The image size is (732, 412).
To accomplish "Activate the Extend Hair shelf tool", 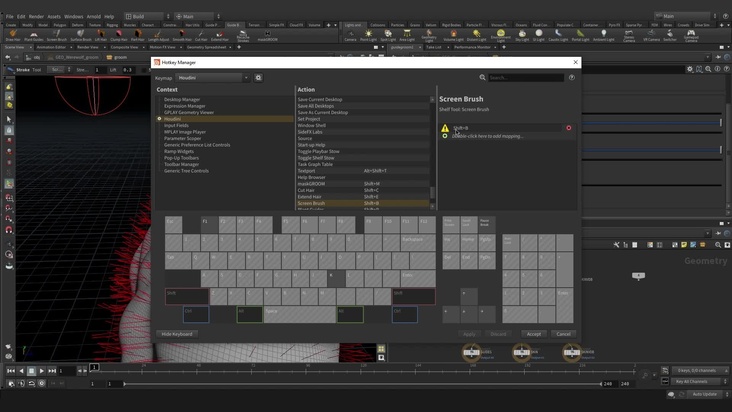I will pyautogui.click(x=219, y=35).
